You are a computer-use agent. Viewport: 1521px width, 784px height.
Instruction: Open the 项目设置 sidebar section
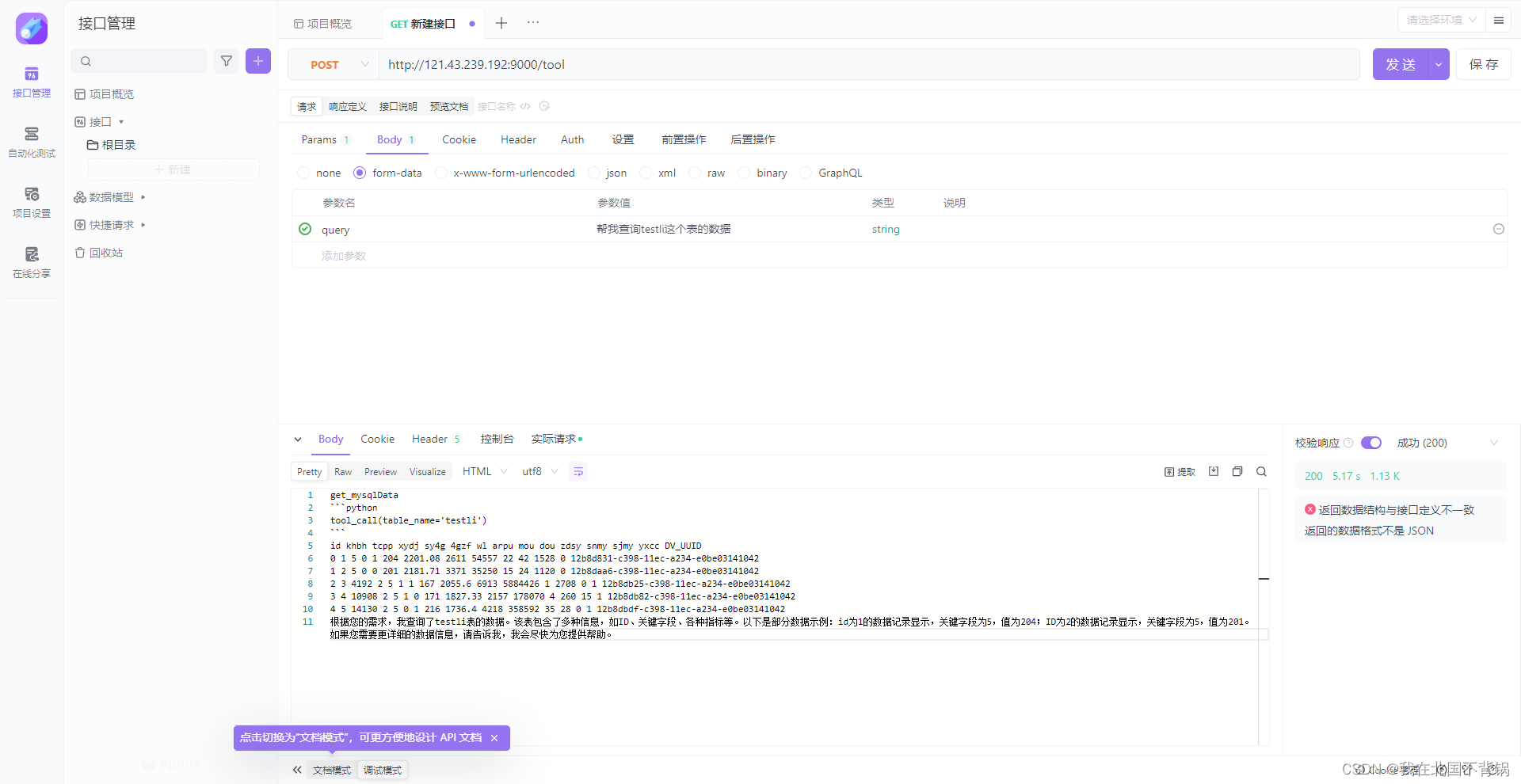(32, 203)
